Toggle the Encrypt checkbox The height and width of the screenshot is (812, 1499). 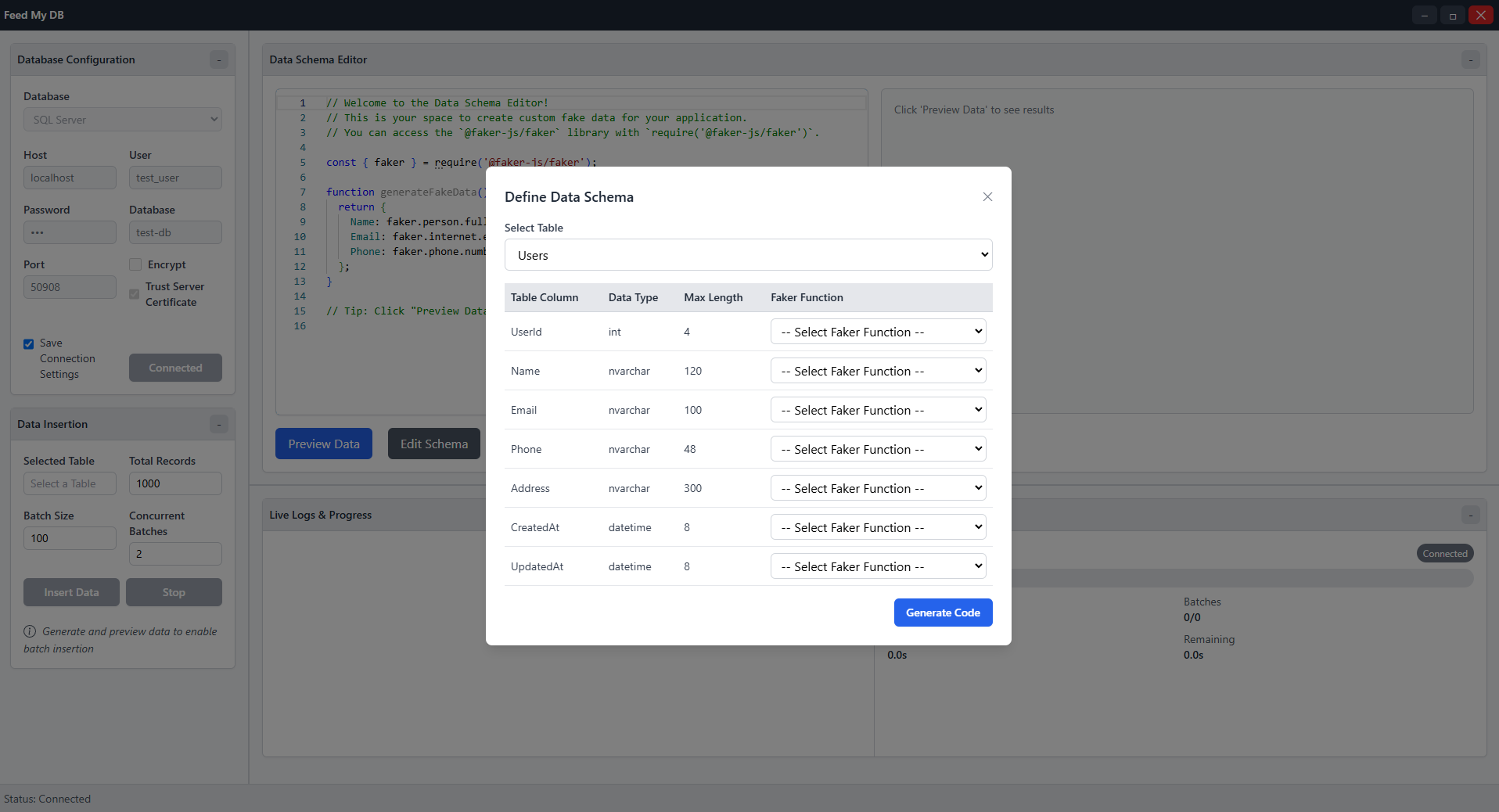click(135, 264)
